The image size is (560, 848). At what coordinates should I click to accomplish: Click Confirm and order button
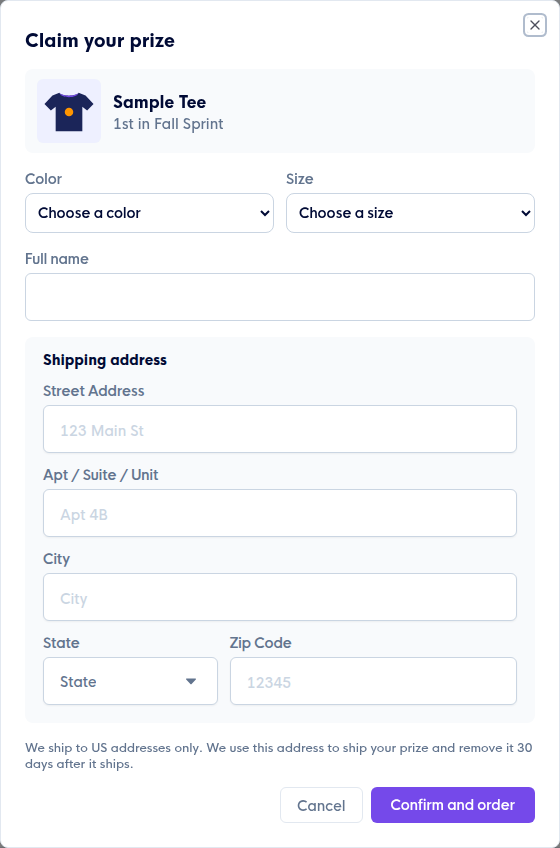453,805
